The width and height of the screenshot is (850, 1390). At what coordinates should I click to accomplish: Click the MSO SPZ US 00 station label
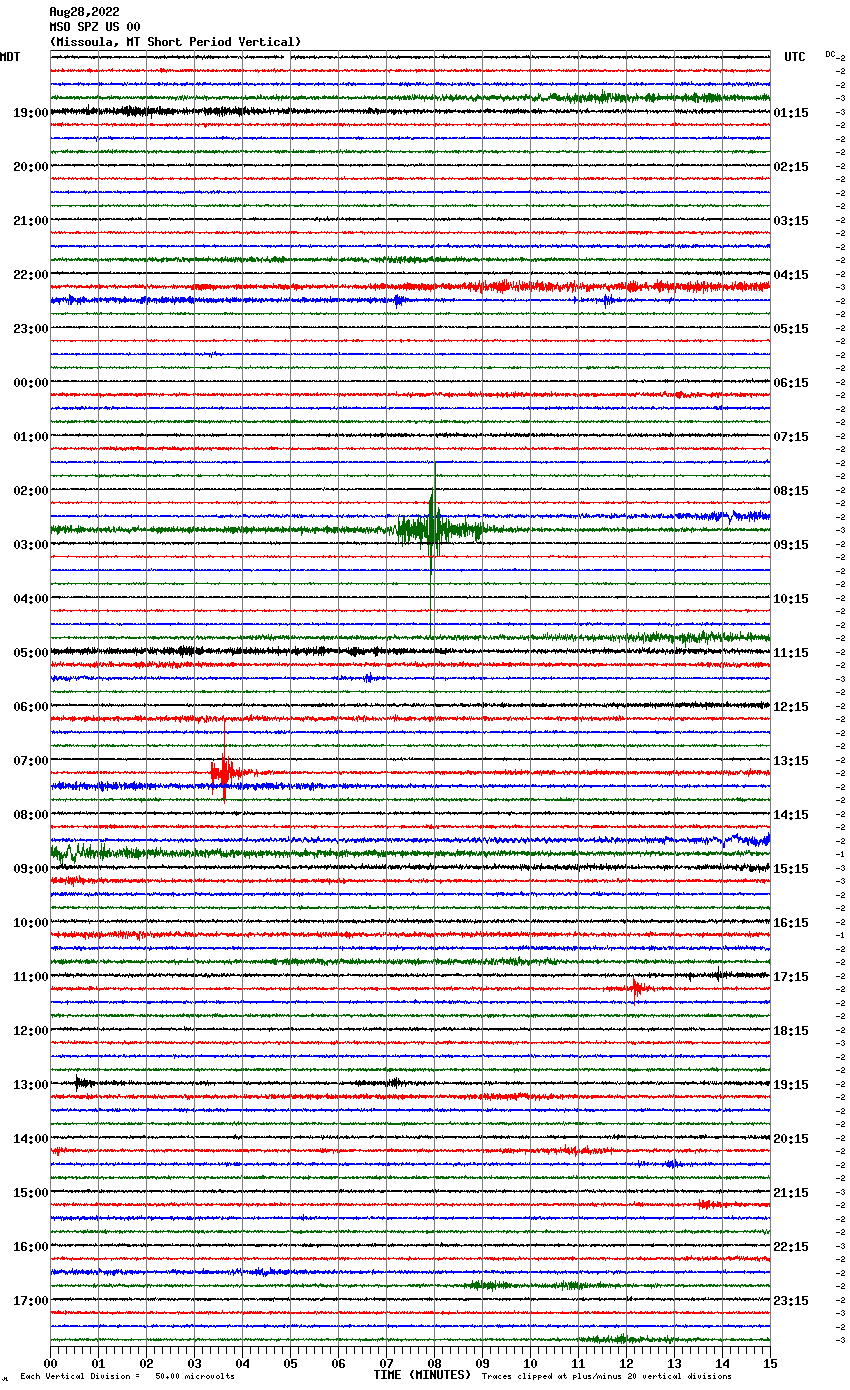pos(95,27)
